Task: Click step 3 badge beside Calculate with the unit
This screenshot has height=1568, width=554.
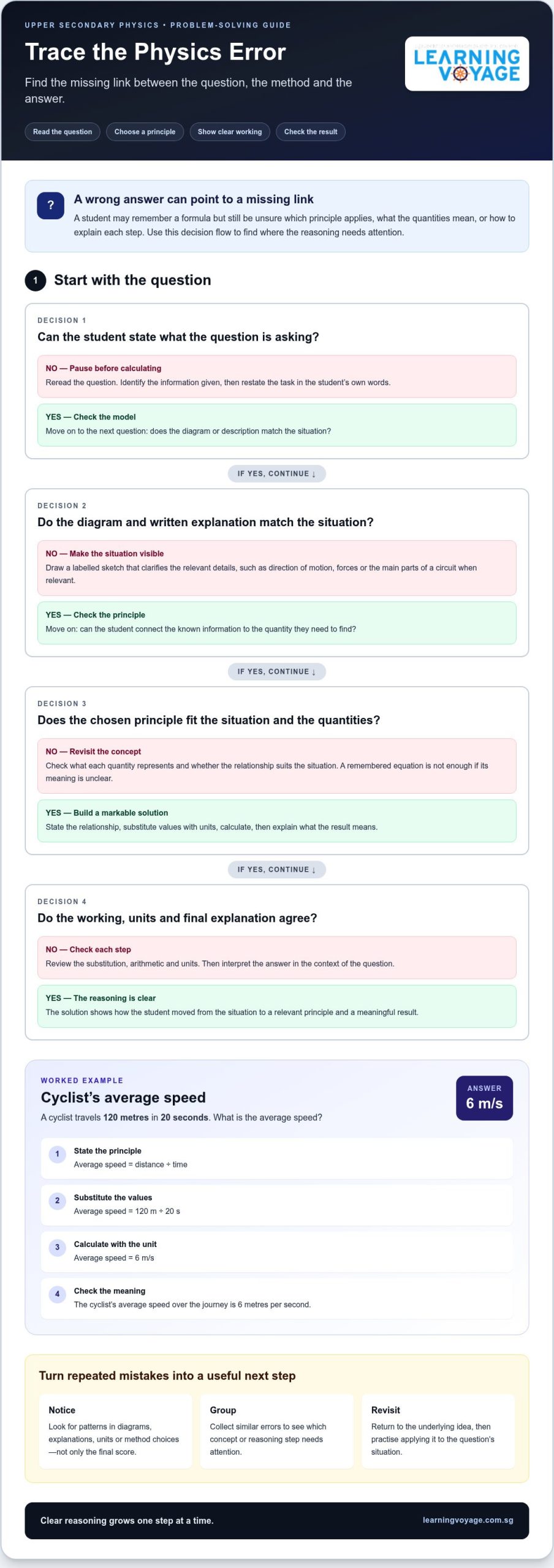Action: coord(58,1247)
